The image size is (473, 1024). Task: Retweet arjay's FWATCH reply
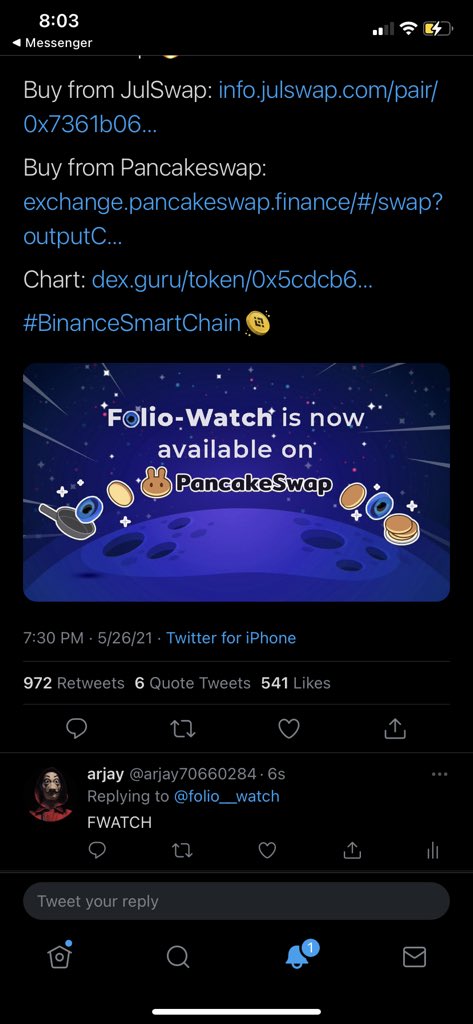182,850
